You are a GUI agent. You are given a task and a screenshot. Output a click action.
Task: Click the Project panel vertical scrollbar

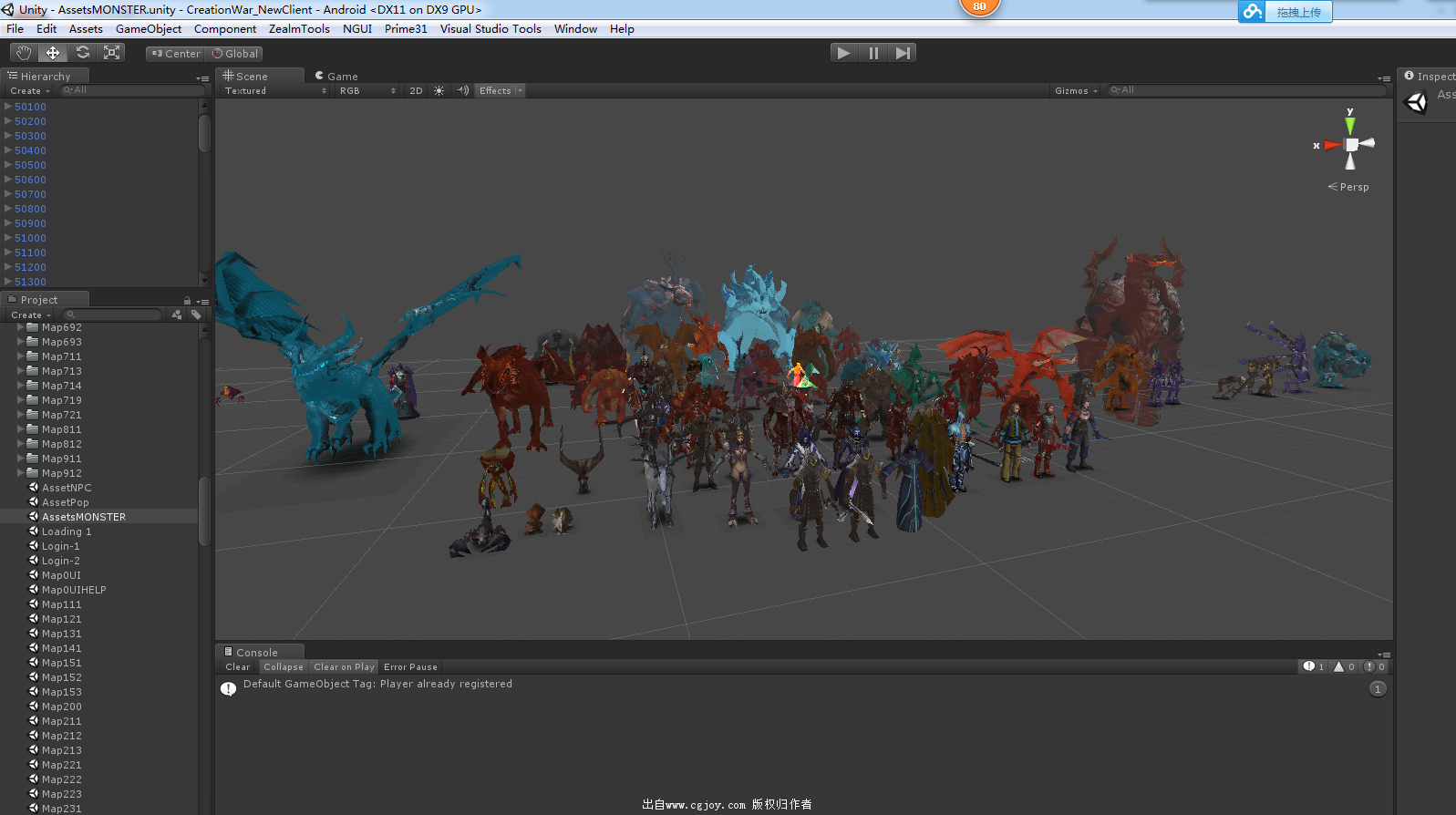204,511
